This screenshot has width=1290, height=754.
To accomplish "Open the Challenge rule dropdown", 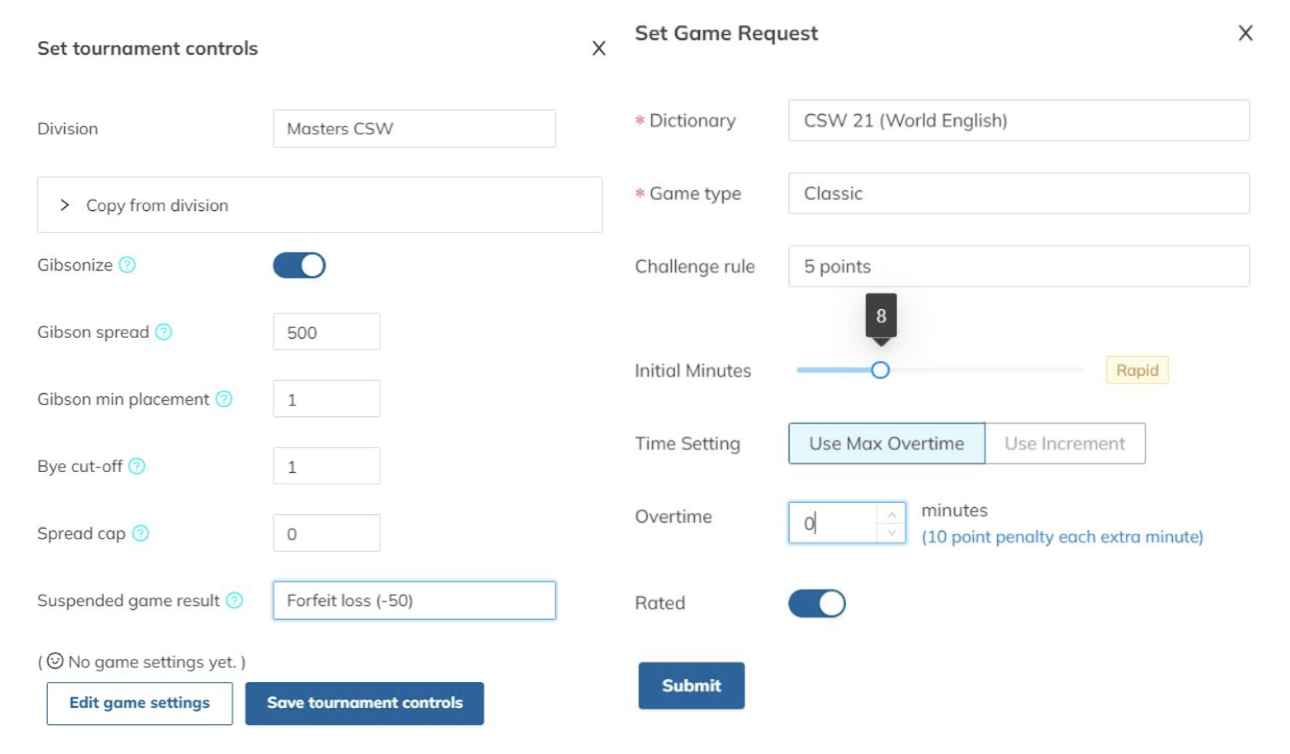I will (1018, 266).
